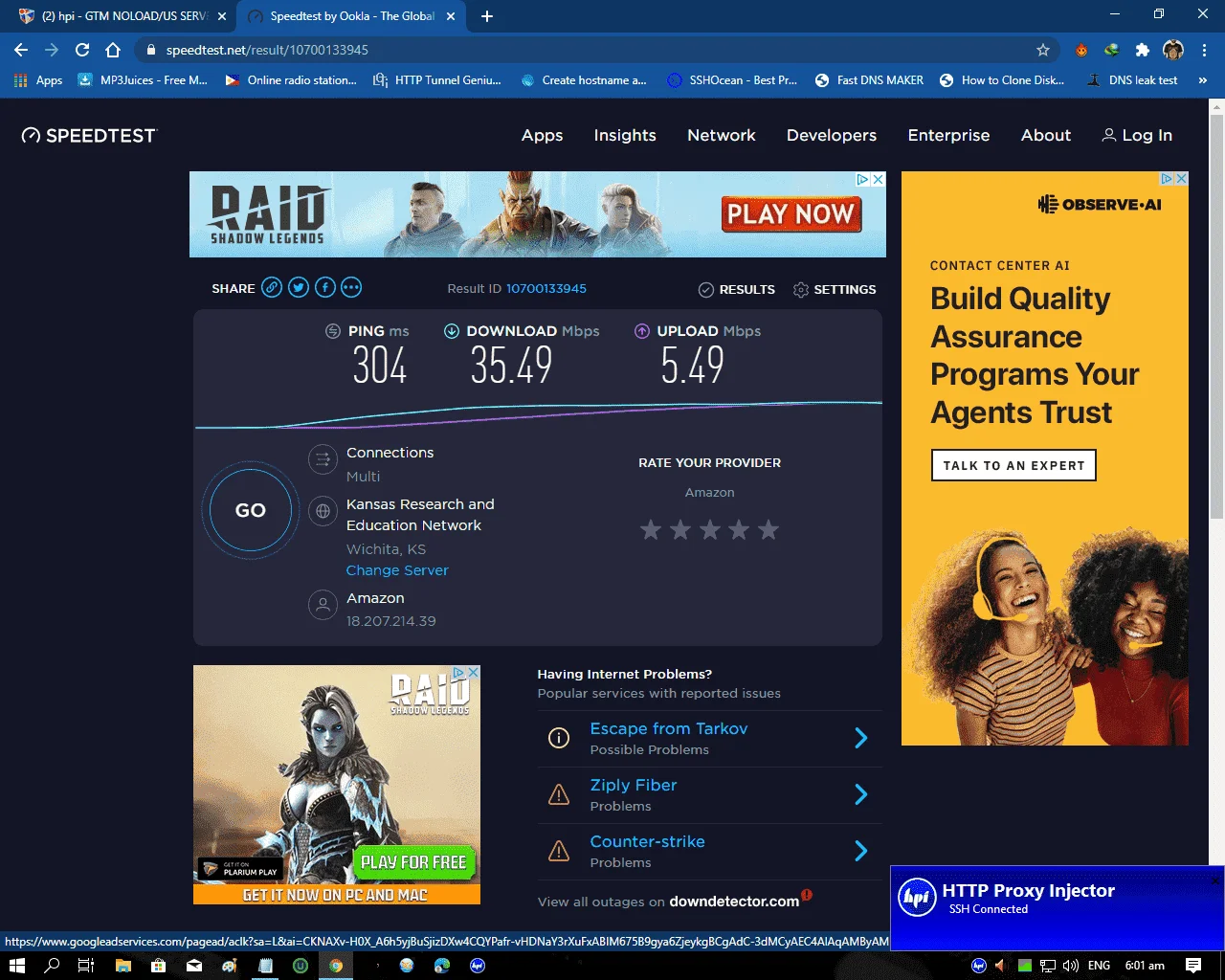Show more bookmarks with the overflow chevron
1225x980 pixels.
pyautogui.click(x=1203, y=80)
